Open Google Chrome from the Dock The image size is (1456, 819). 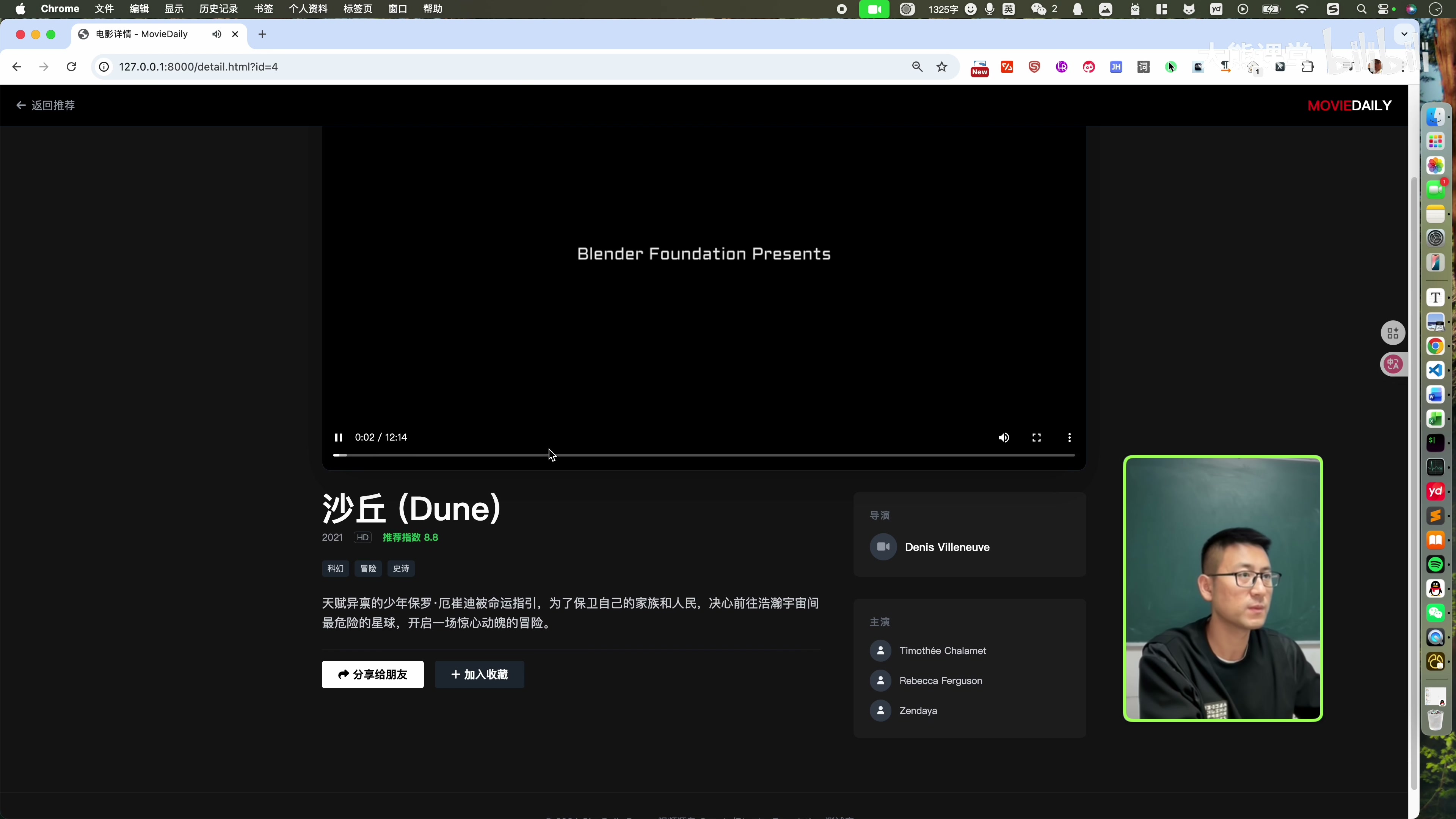pyautogui.click(x=1436, y=346)
